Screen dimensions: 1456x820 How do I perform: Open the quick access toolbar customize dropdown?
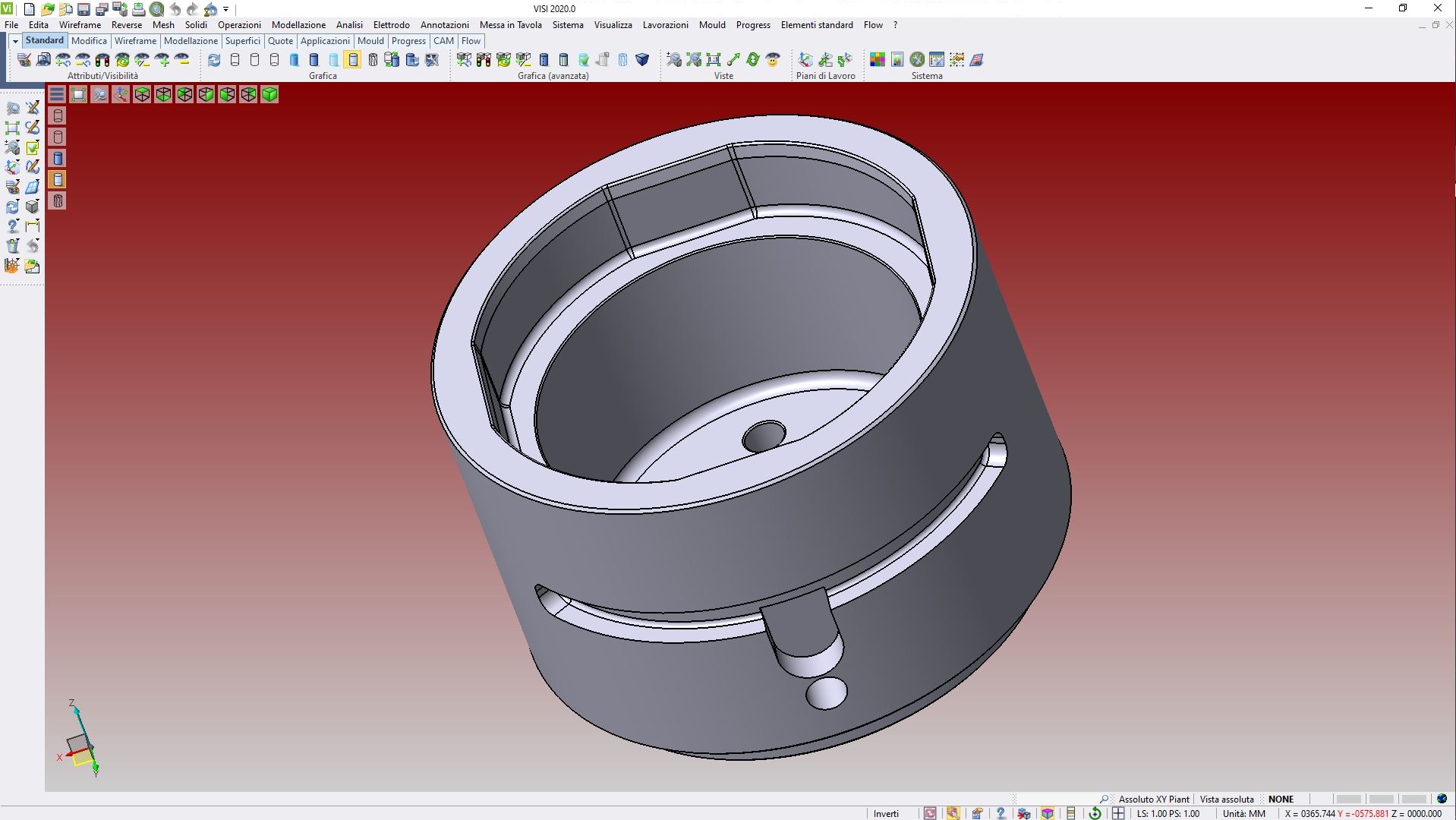point(226,9)
